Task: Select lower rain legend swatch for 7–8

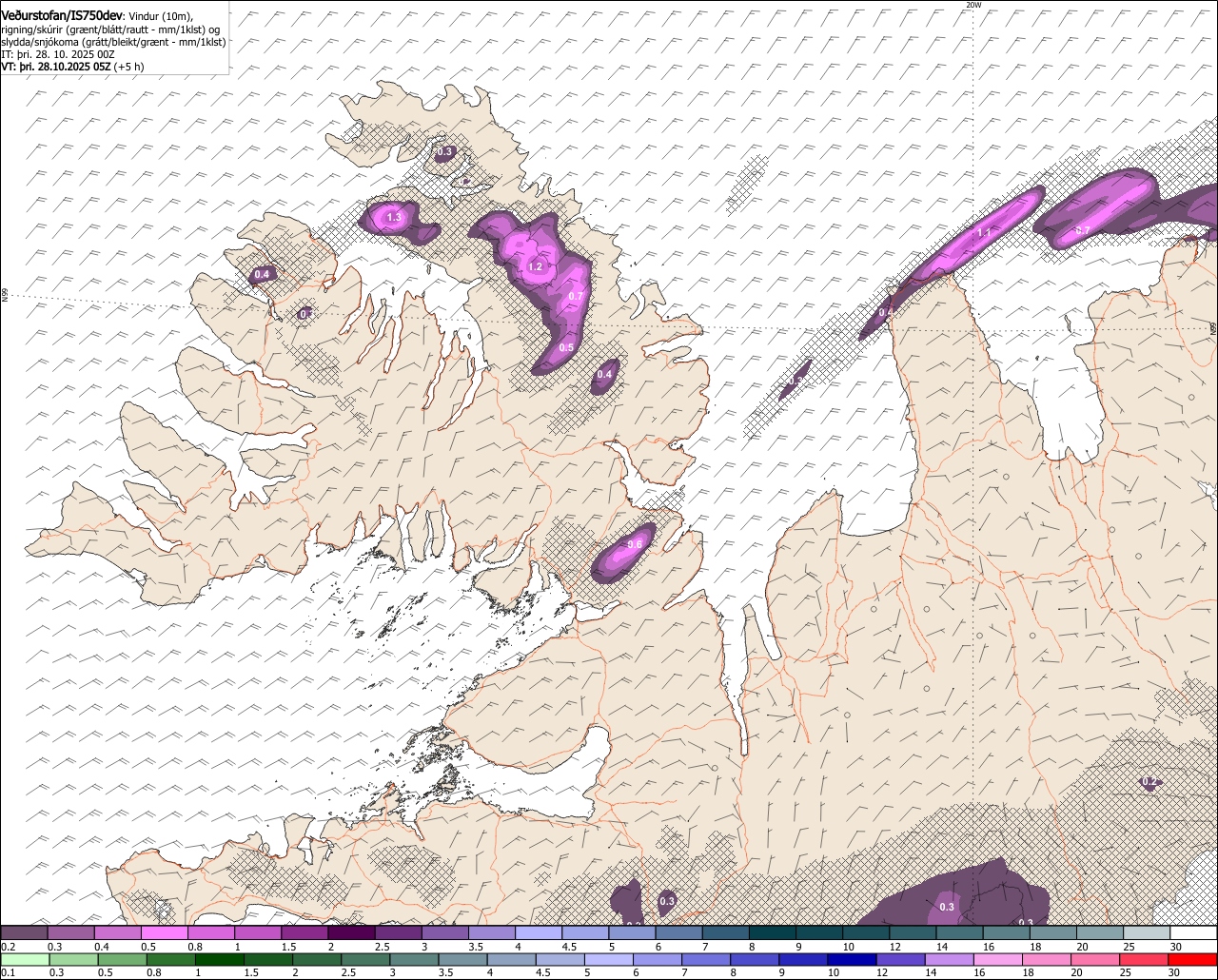Action: click(x=706, y=960)
